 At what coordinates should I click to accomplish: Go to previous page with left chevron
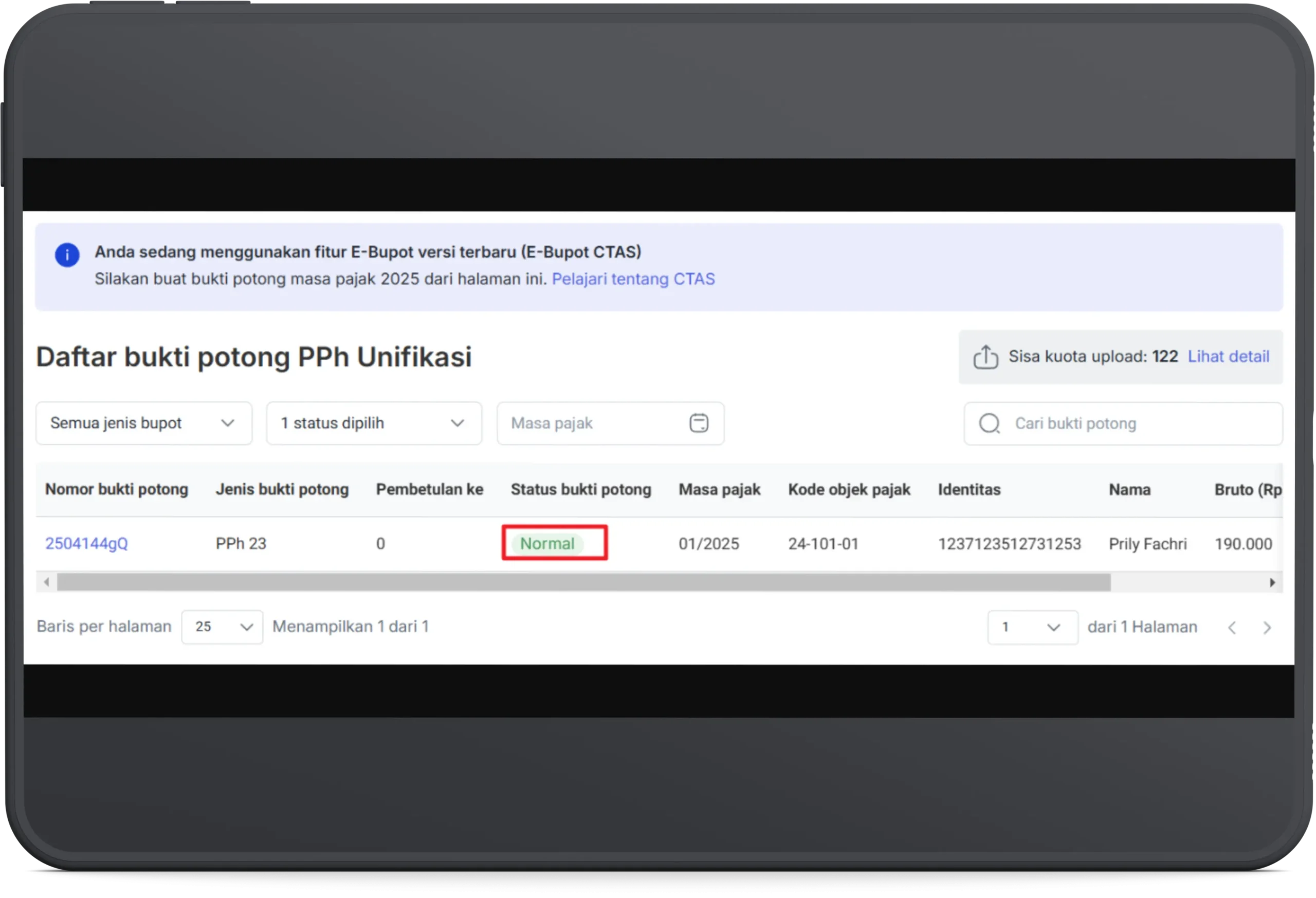[1232, 627]
